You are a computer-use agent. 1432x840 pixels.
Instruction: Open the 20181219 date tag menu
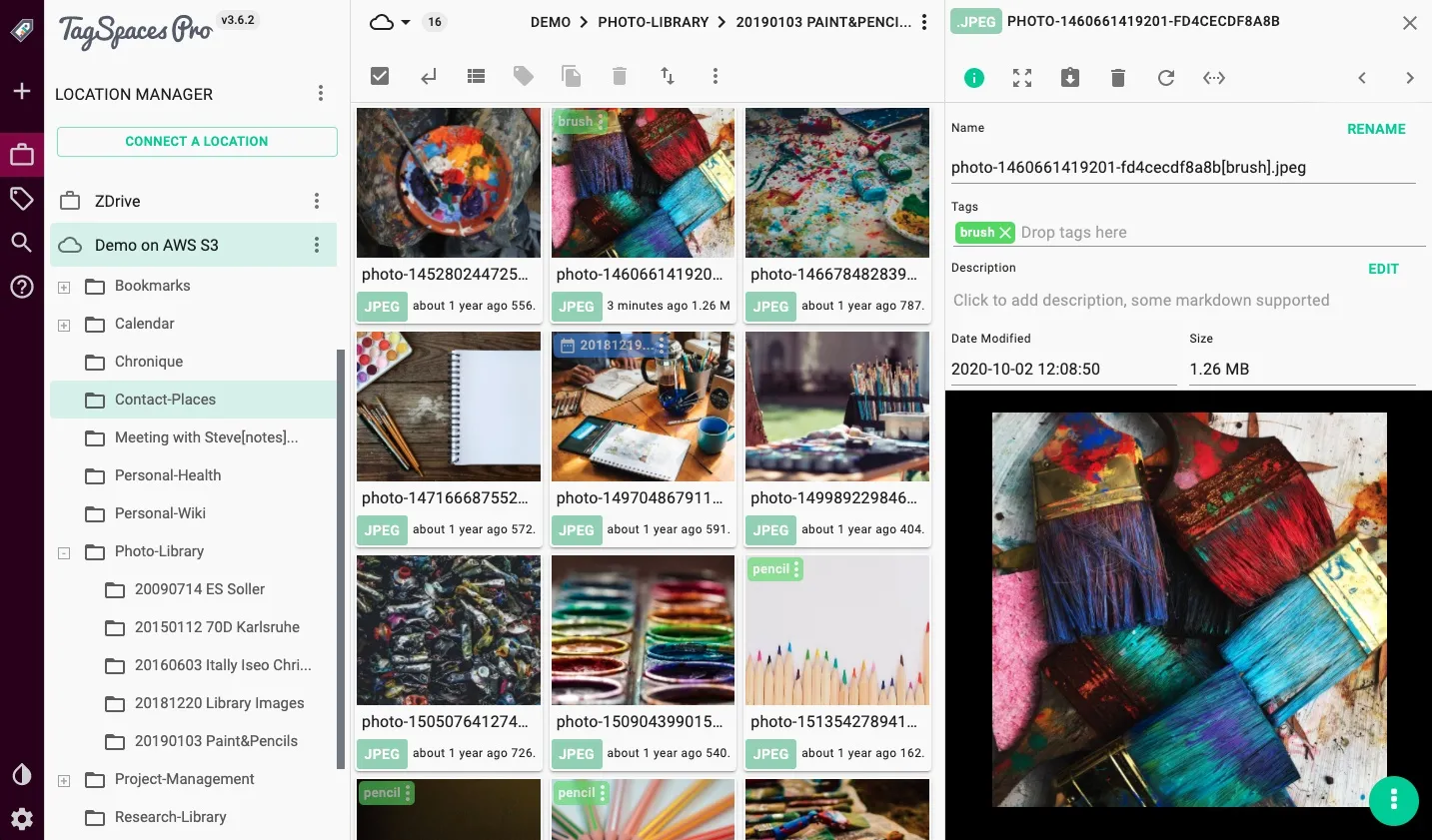(661, 346)
